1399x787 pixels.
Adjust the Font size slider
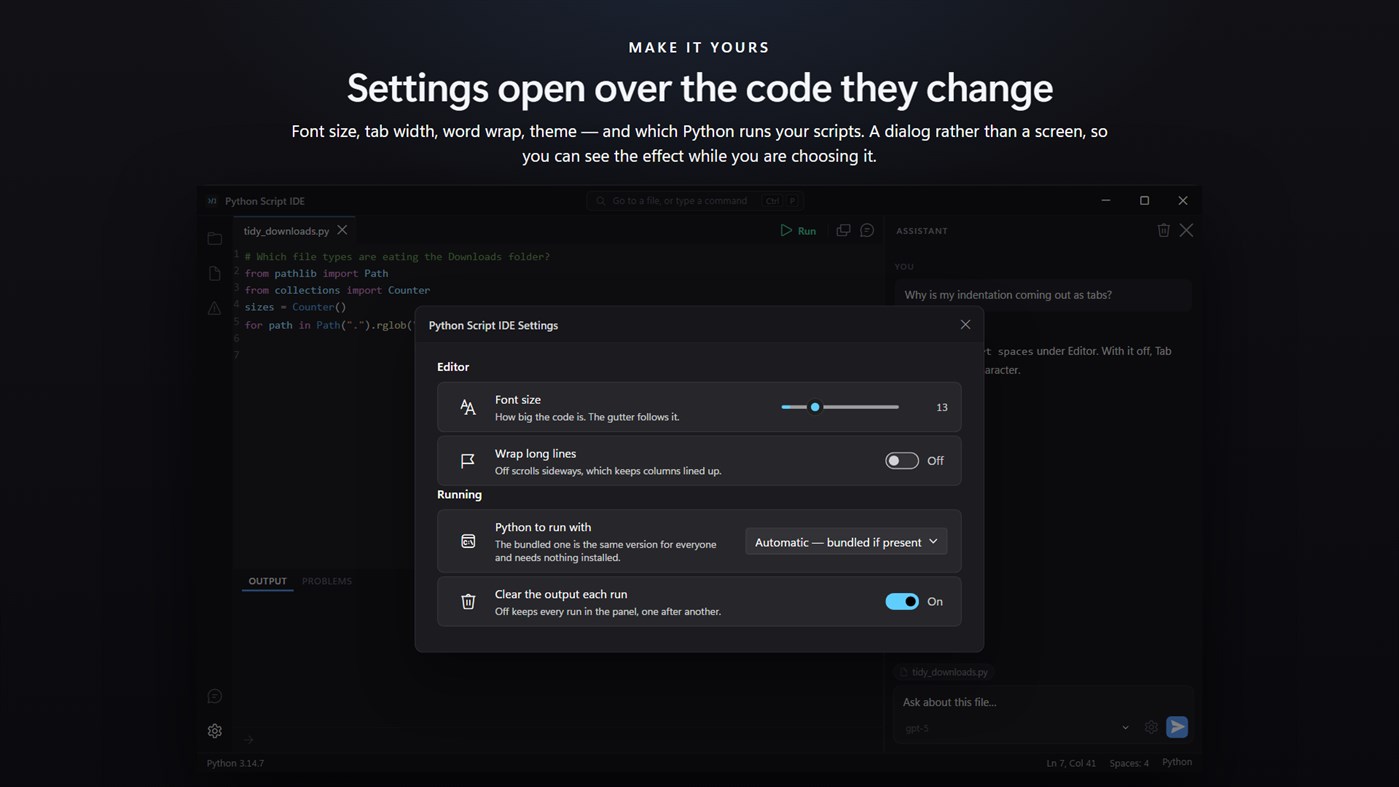(x=840, y=407)
